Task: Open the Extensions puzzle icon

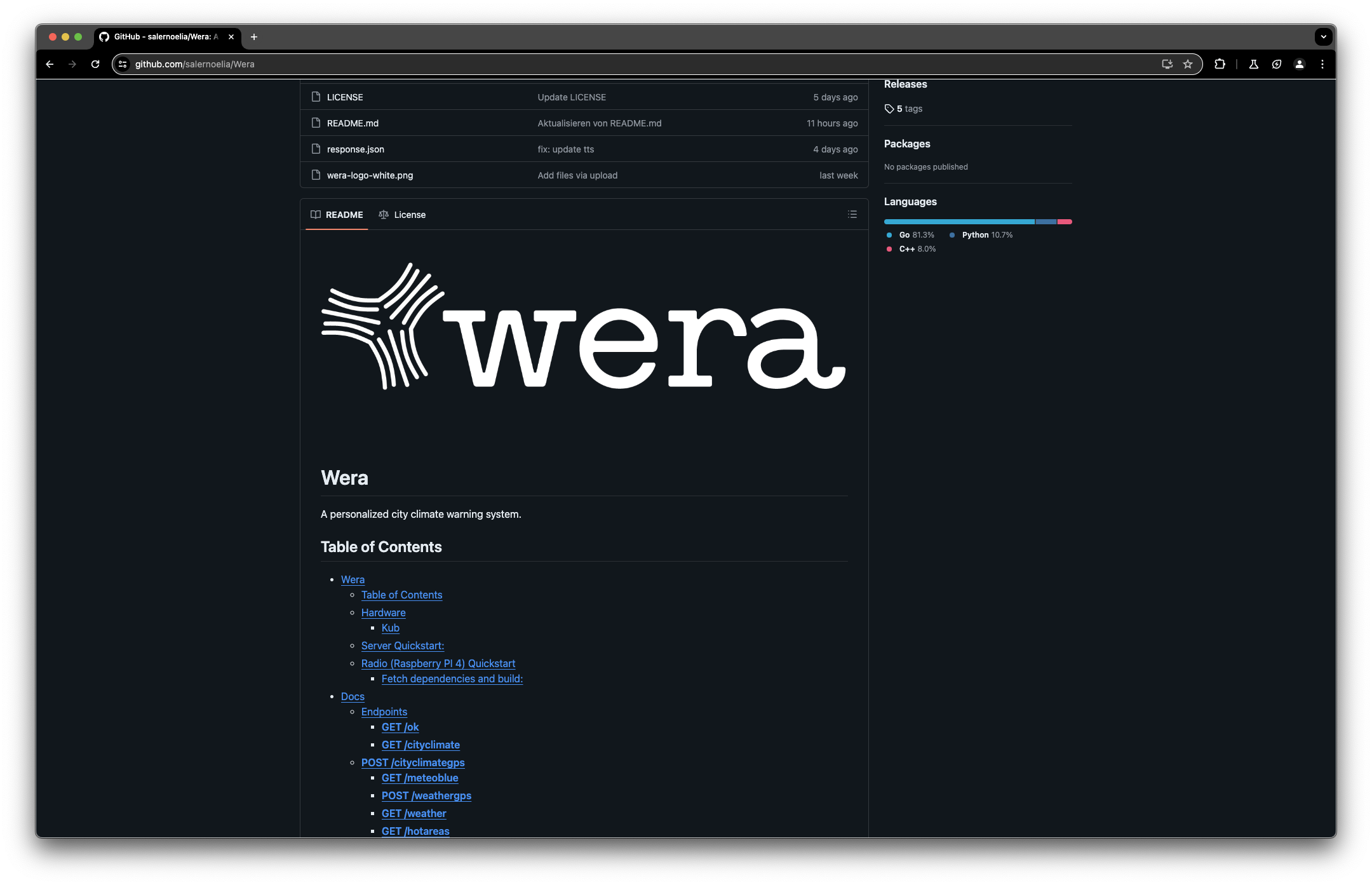Action: coord(1220,64)
